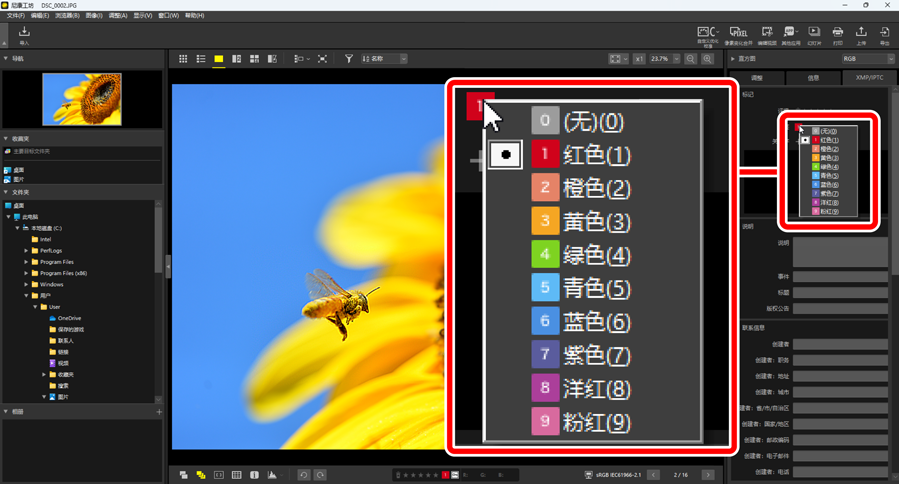
Task: Toggle the 1:1 (x1) zoom button
Action: point(639,59)
